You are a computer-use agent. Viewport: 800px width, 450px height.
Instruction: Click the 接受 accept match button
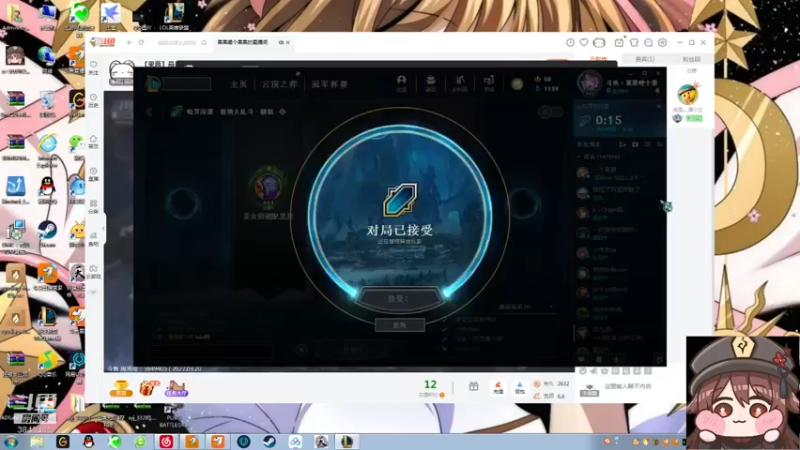tap(398, 299)
